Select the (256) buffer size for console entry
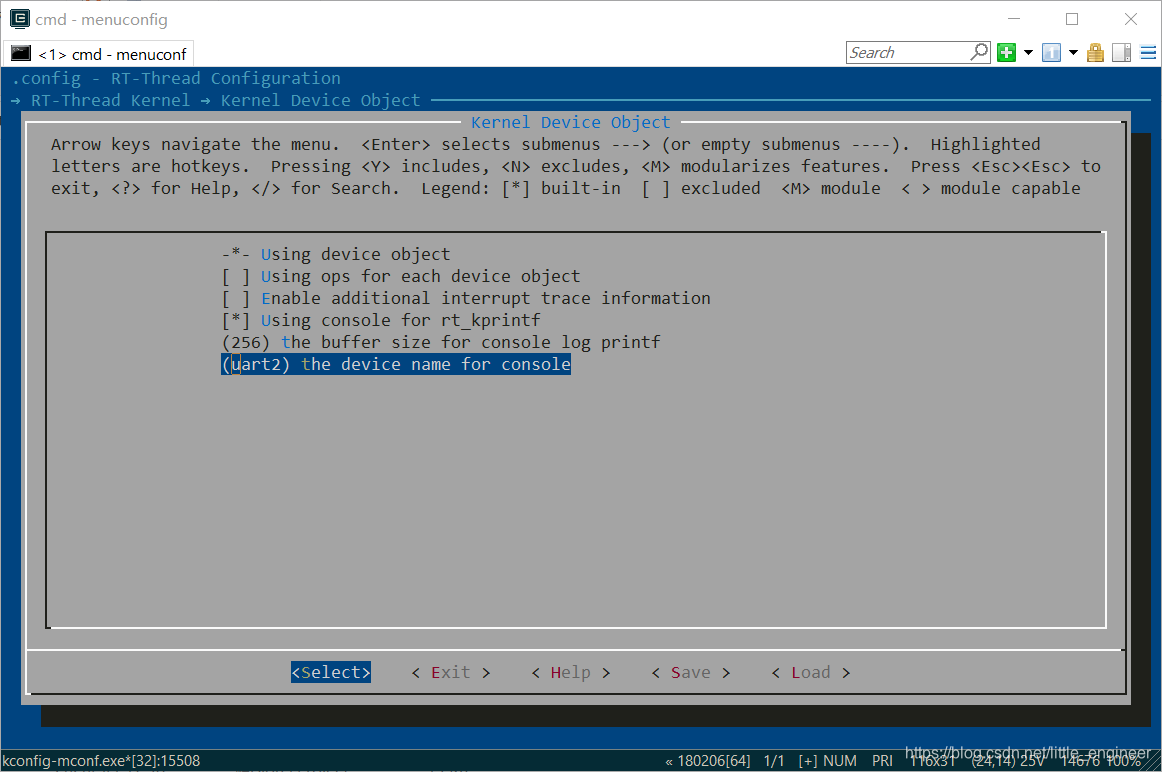This screenshot has height=772, width=1162. (x=441, y=342)
